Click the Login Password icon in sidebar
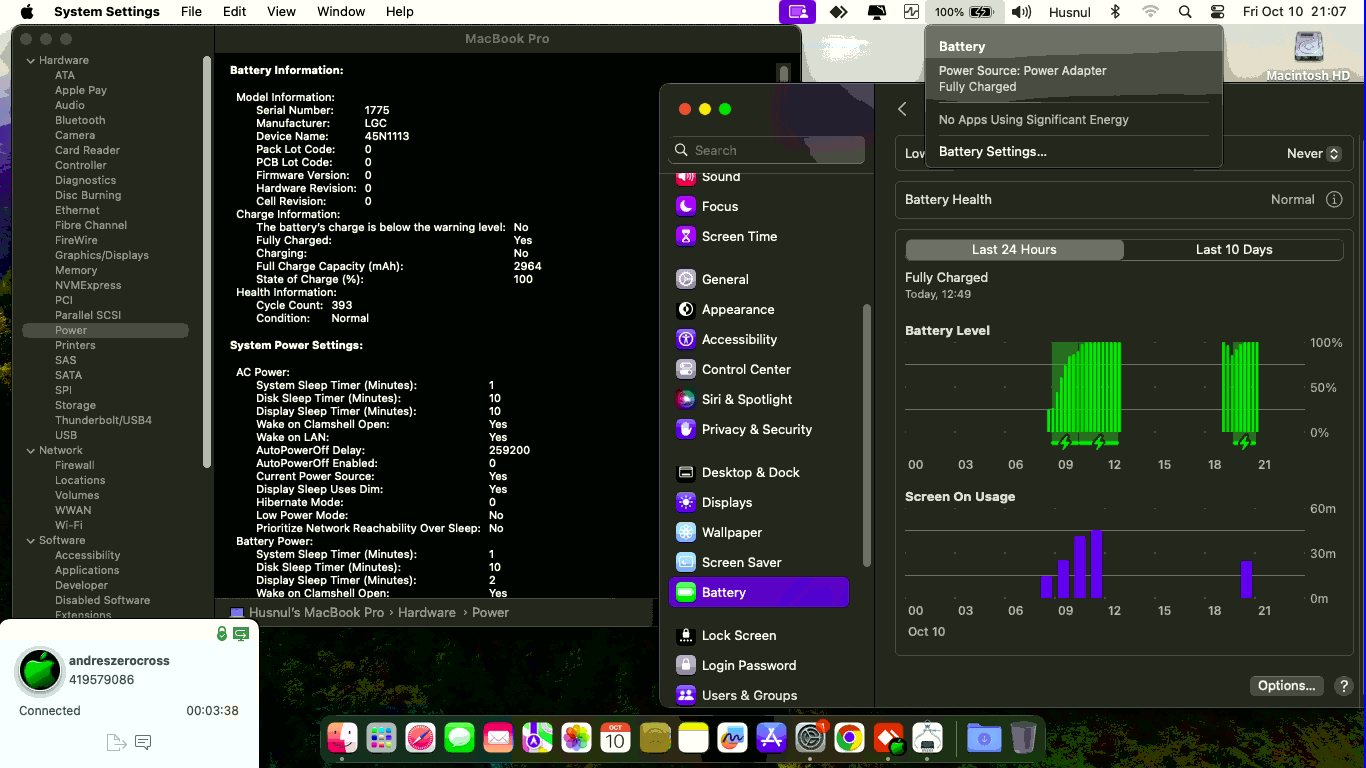The image size is (1366, 768). point(685,665)
